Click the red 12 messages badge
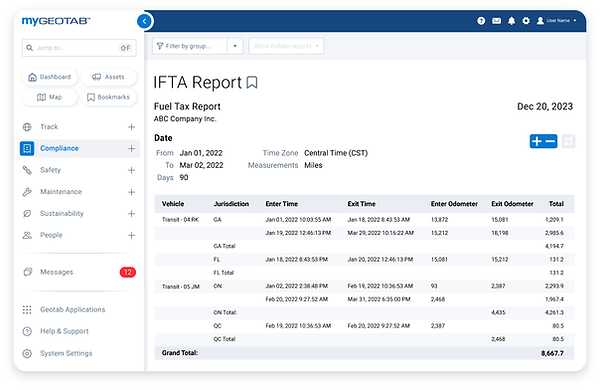Image resolution: width=600 pixels, height=390 pixels. [x=128, y=272]
